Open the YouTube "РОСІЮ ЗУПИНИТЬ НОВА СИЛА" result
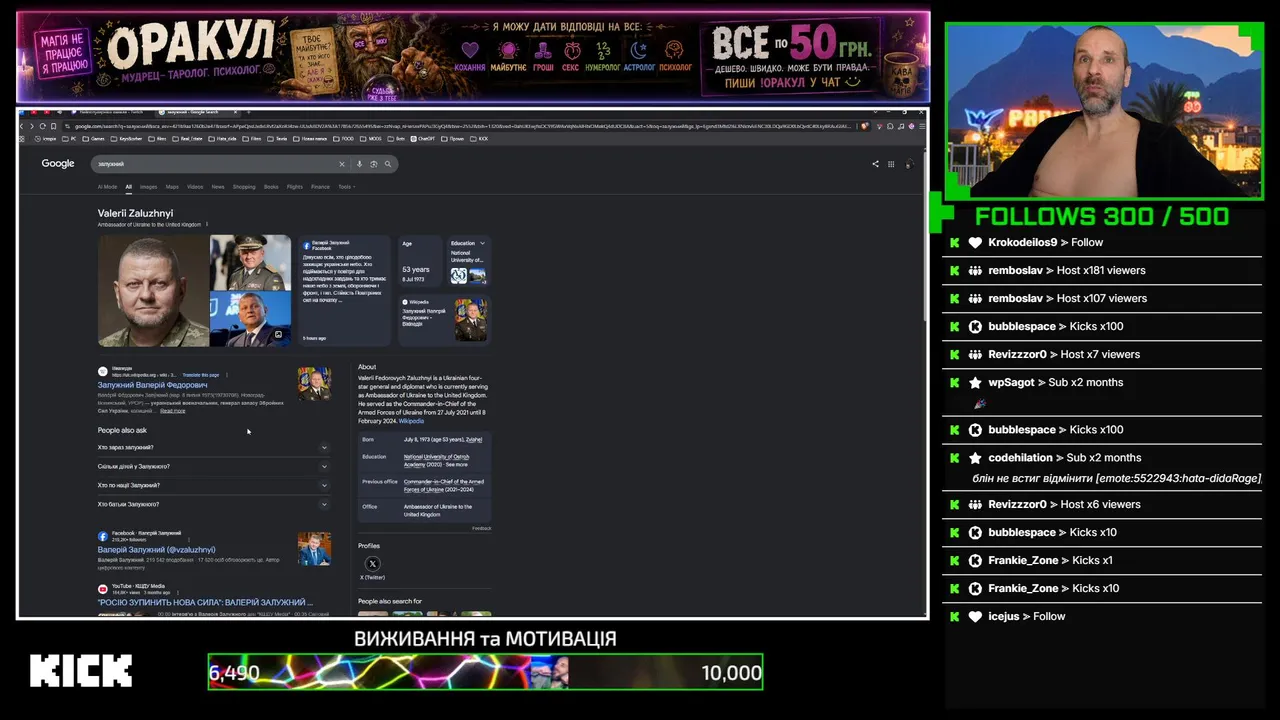The width and height of the screenshot is (1280, 720). (x=205, y=603)
